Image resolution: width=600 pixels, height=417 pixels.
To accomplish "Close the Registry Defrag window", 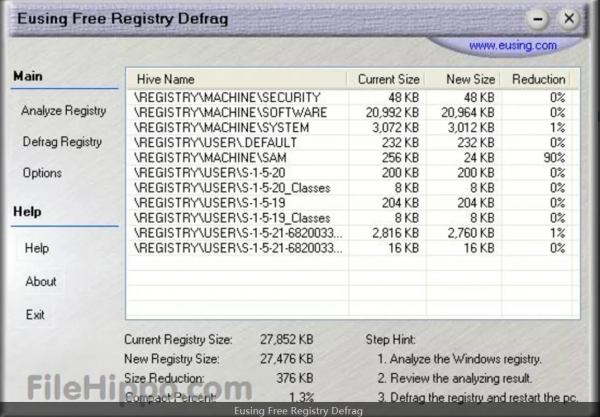I will [x=569, y=18].
